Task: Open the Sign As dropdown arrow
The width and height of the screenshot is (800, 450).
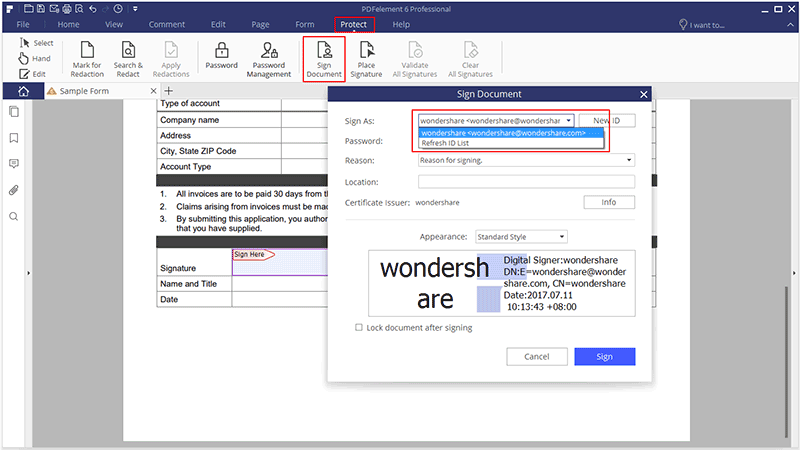Action: (568, 121)
